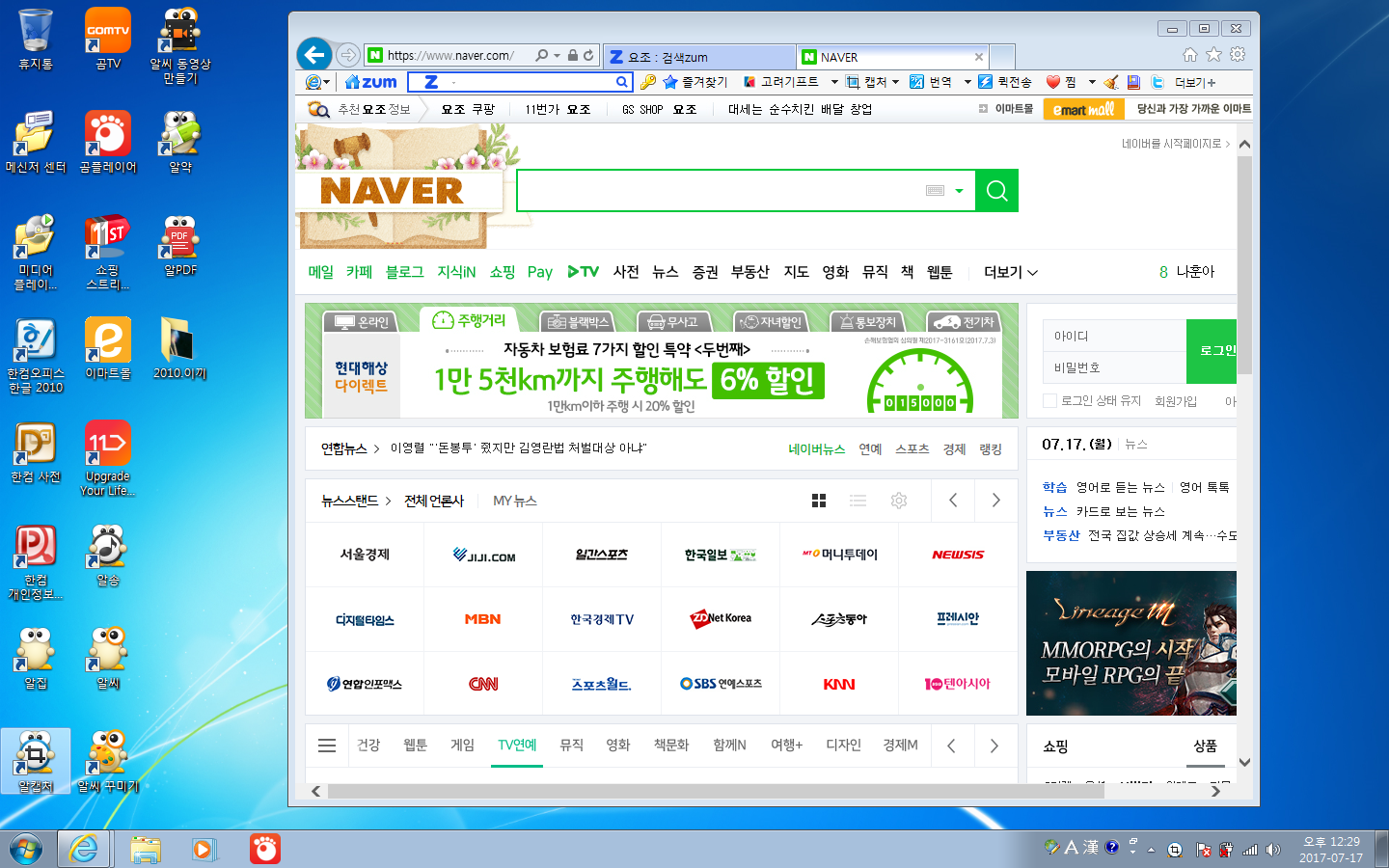Open the browser home page icon
This screenshot has width=1389, height=868.
tap(1189, 55)
